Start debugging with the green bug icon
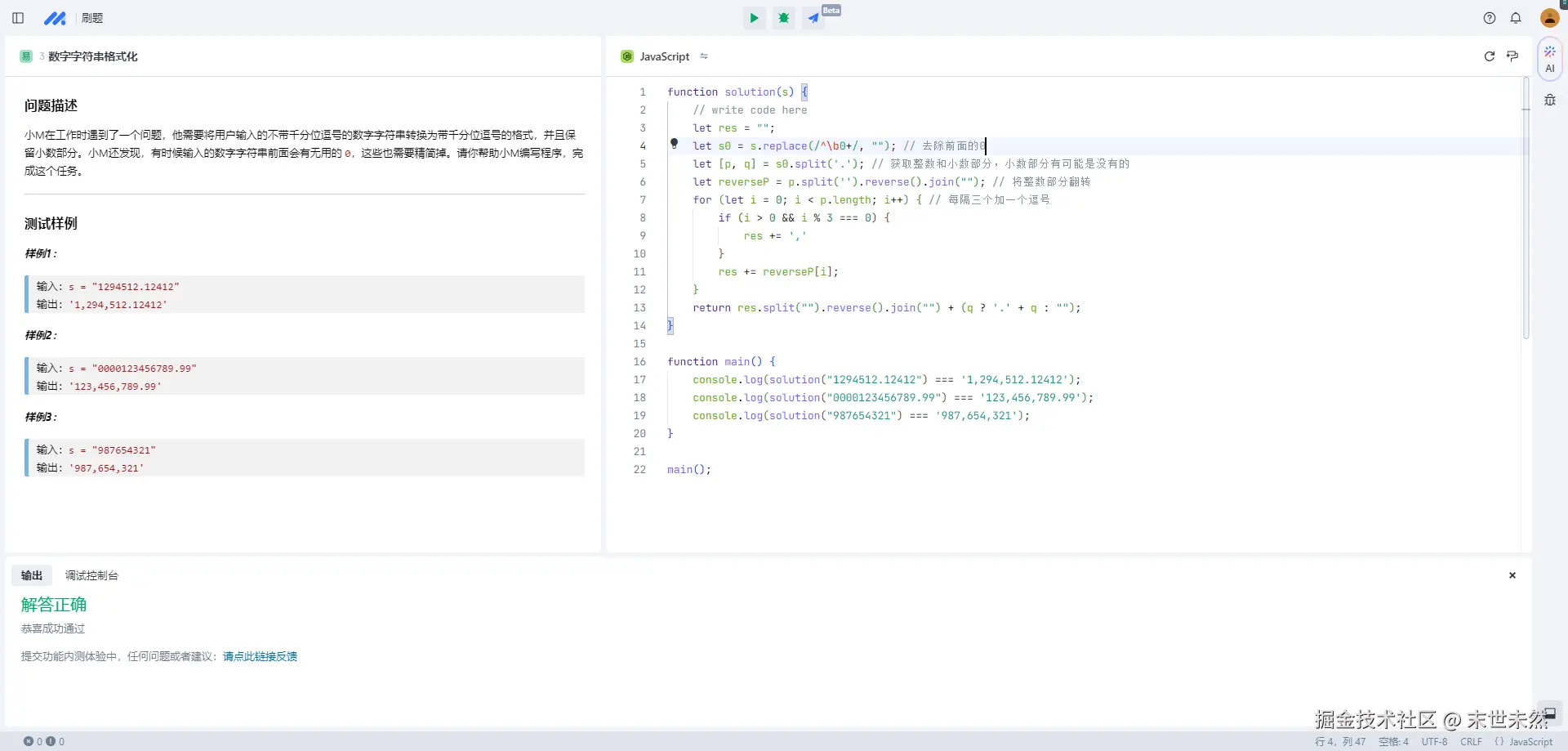1568x751 pixels. [784, 18]
